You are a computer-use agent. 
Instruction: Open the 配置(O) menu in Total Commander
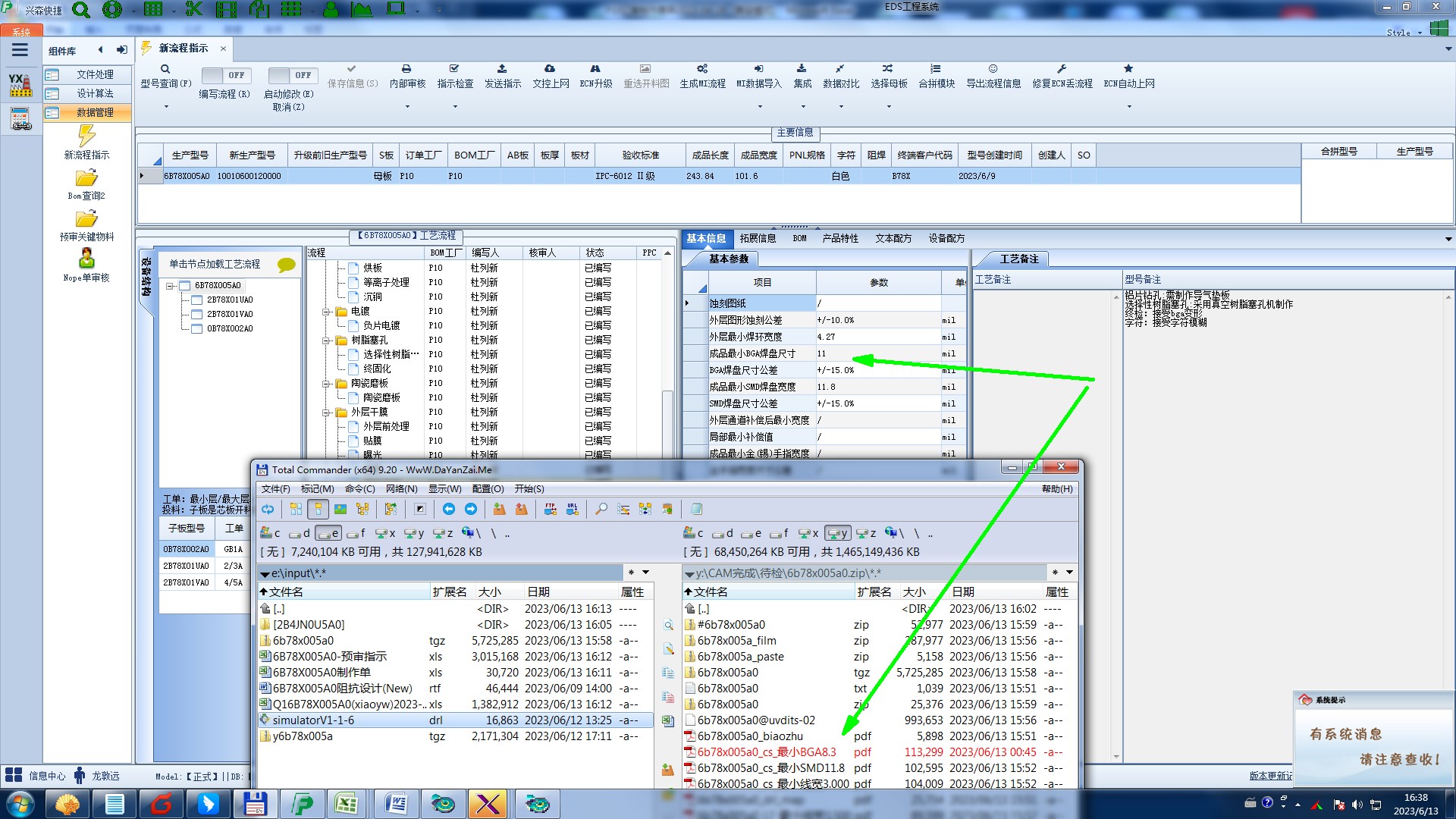pos(488,489)
